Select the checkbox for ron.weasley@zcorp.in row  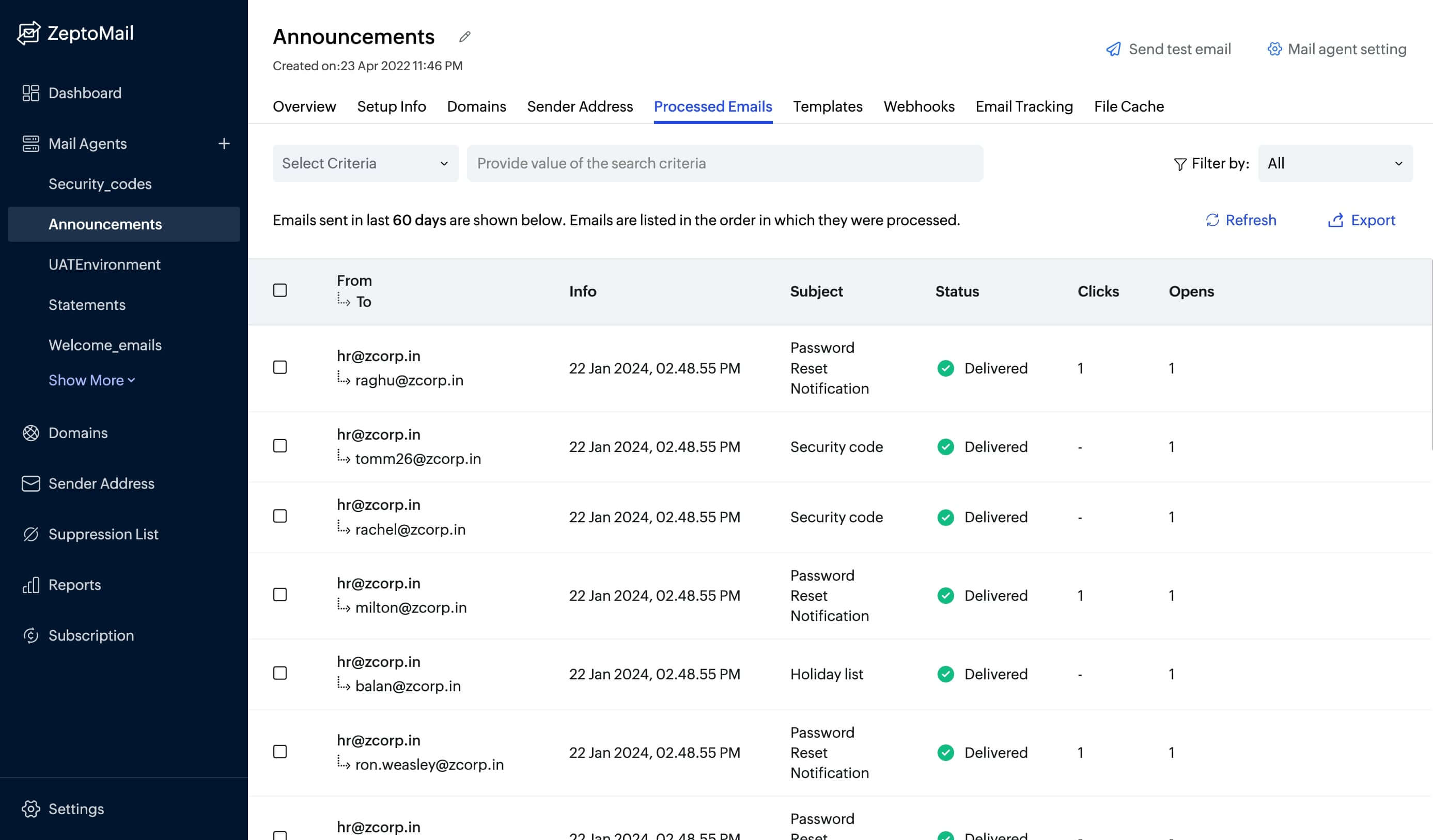(x=280, y=752)
